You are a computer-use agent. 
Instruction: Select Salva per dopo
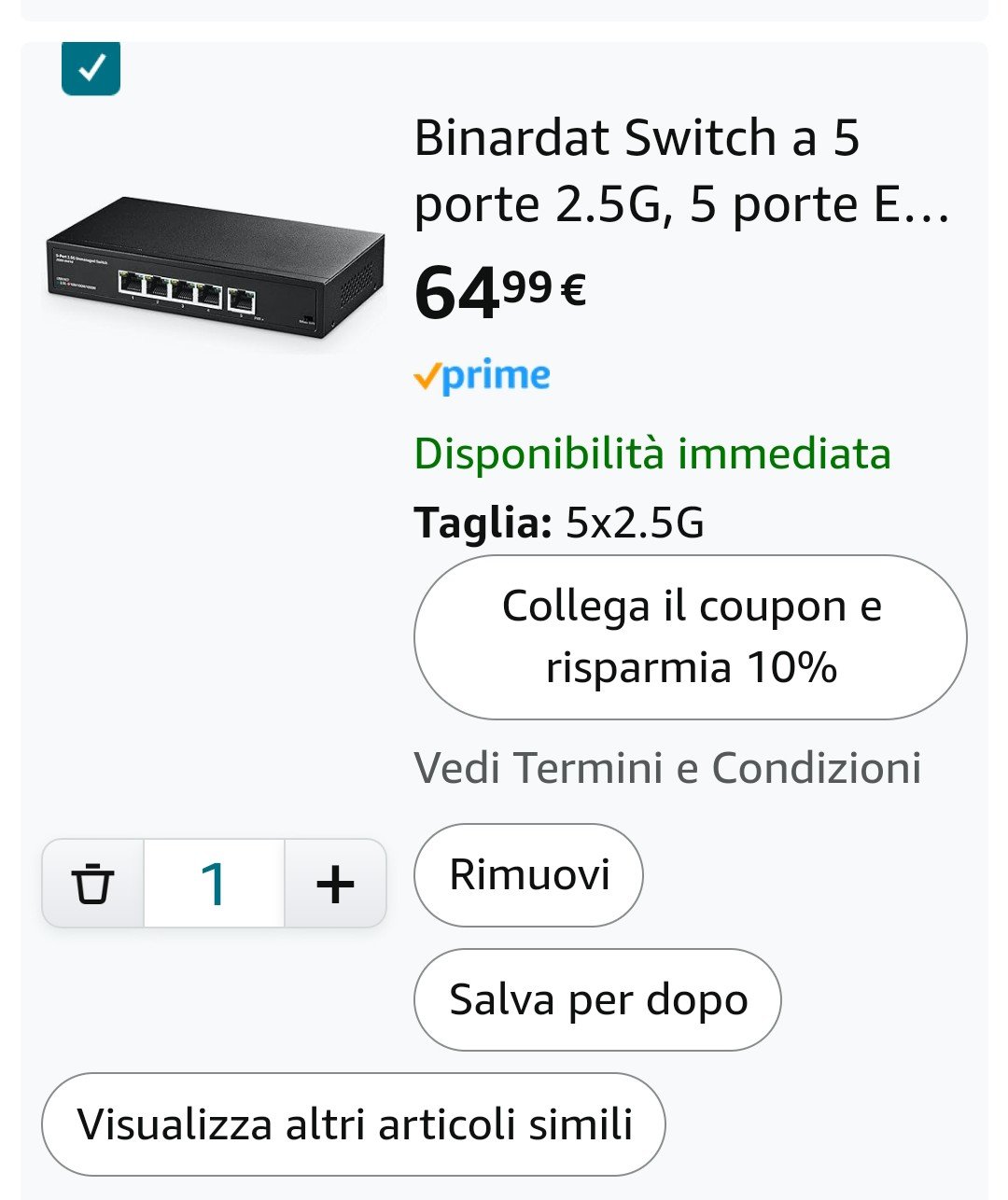point(597,1000)
